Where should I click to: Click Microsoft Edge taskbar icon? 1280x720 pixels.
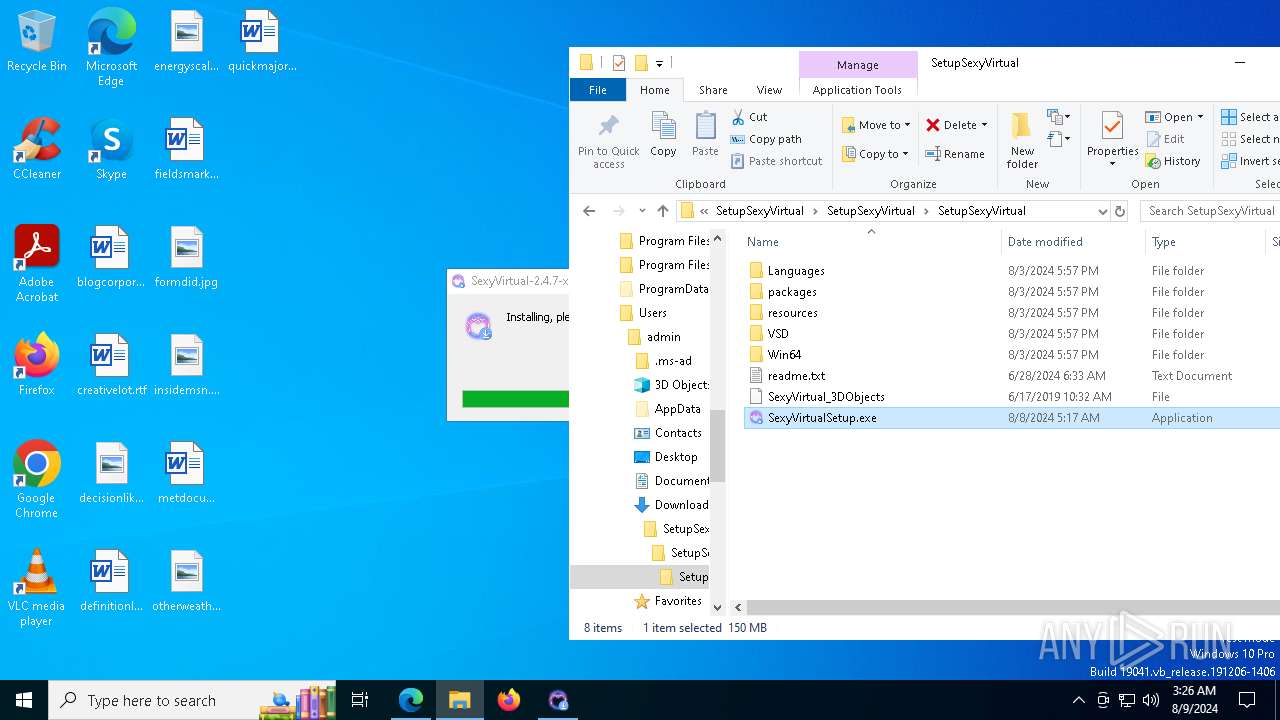coord(411,700)
